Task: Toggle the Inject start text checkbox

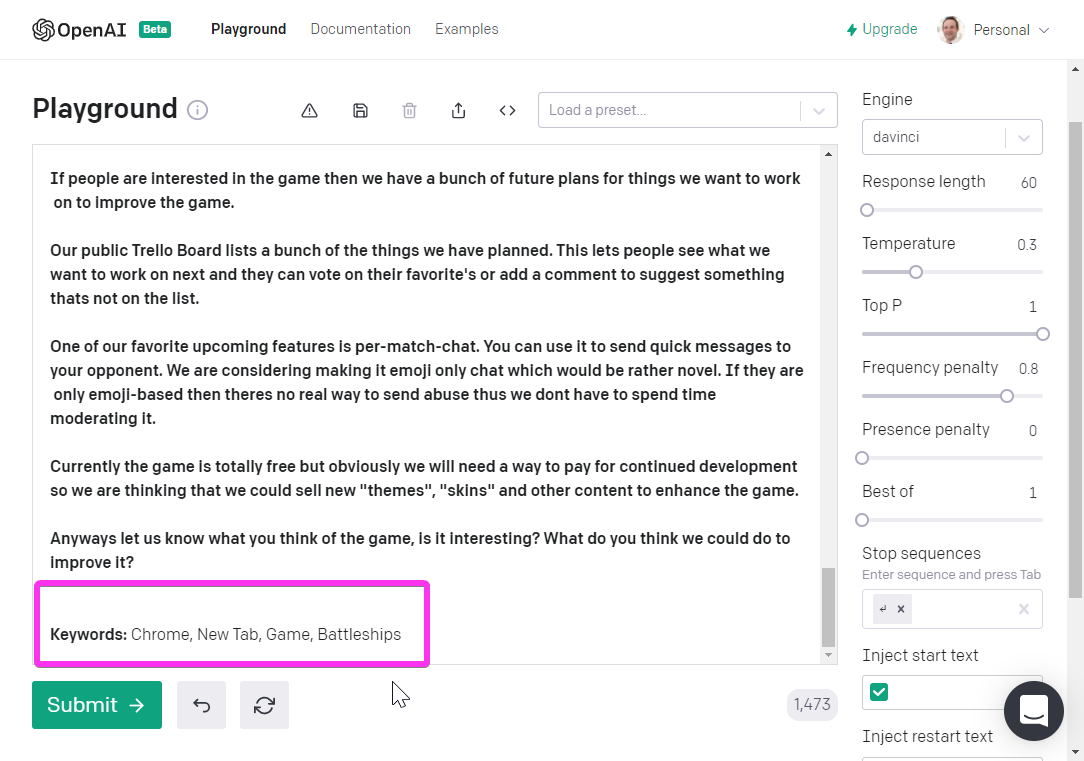Action: tap(879, 692)
